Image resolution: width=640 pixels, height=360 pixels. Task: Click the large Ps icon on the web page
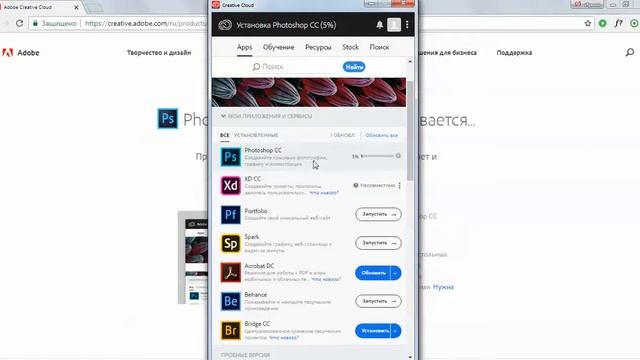click(x=168, y=118)
